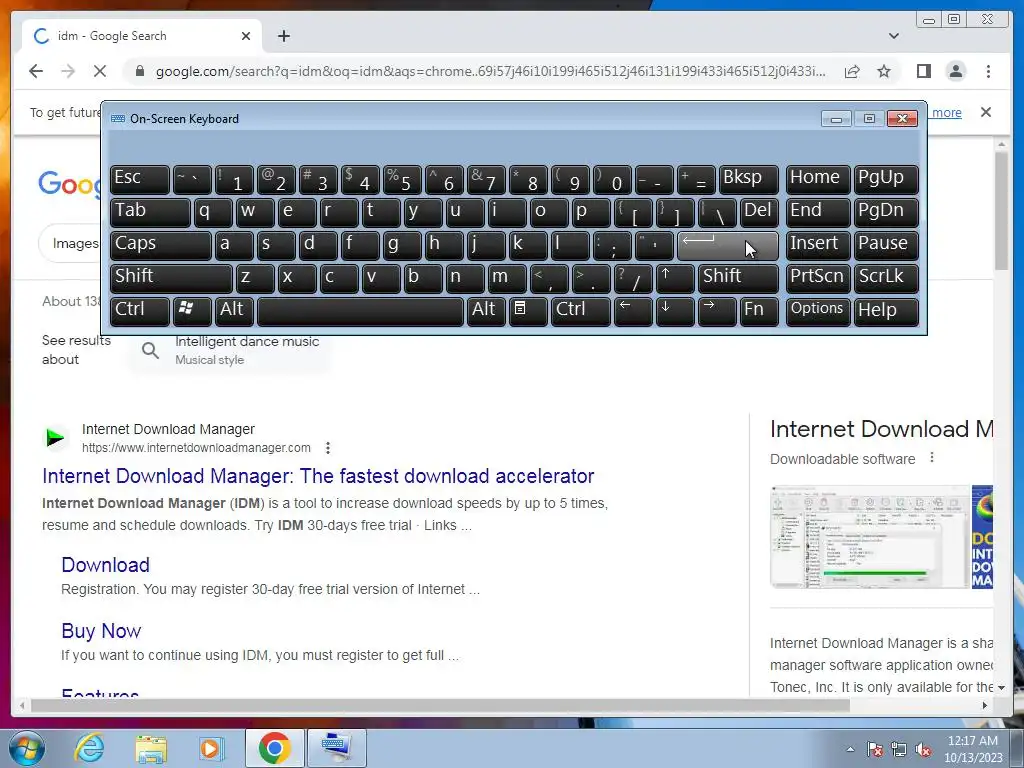1024x768 pixels.
Task: Click the learn more link in notification bar
Action: (x=946, y=112)
